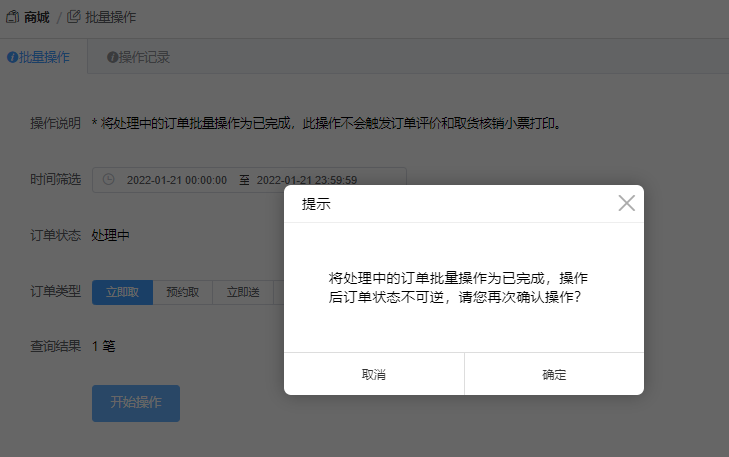The width and height of the screenshot is (729, 457).
Task: Click the 时间筛选 label
Action: point(55,179)
